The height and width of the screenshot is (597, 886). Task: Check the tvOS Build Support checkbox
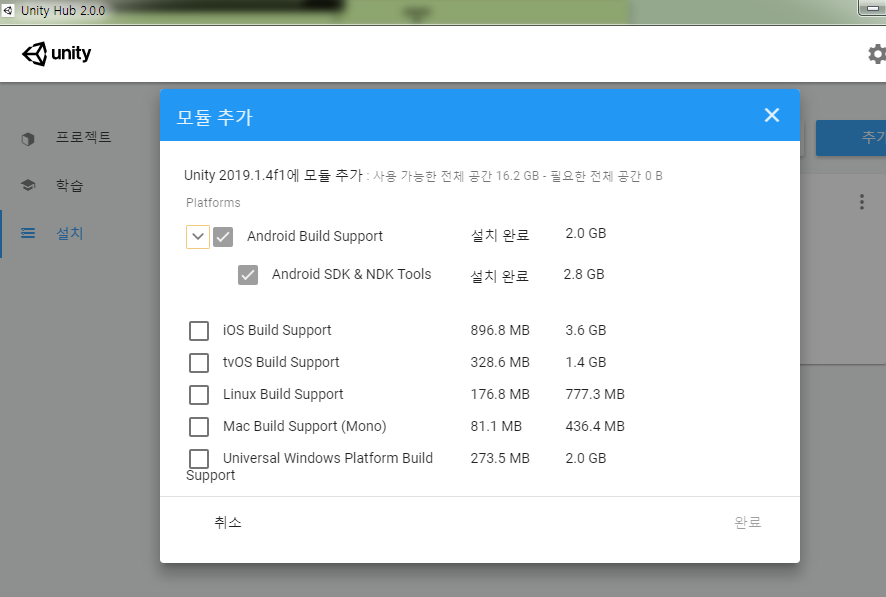pyautogui.click(x=199, y=363)
